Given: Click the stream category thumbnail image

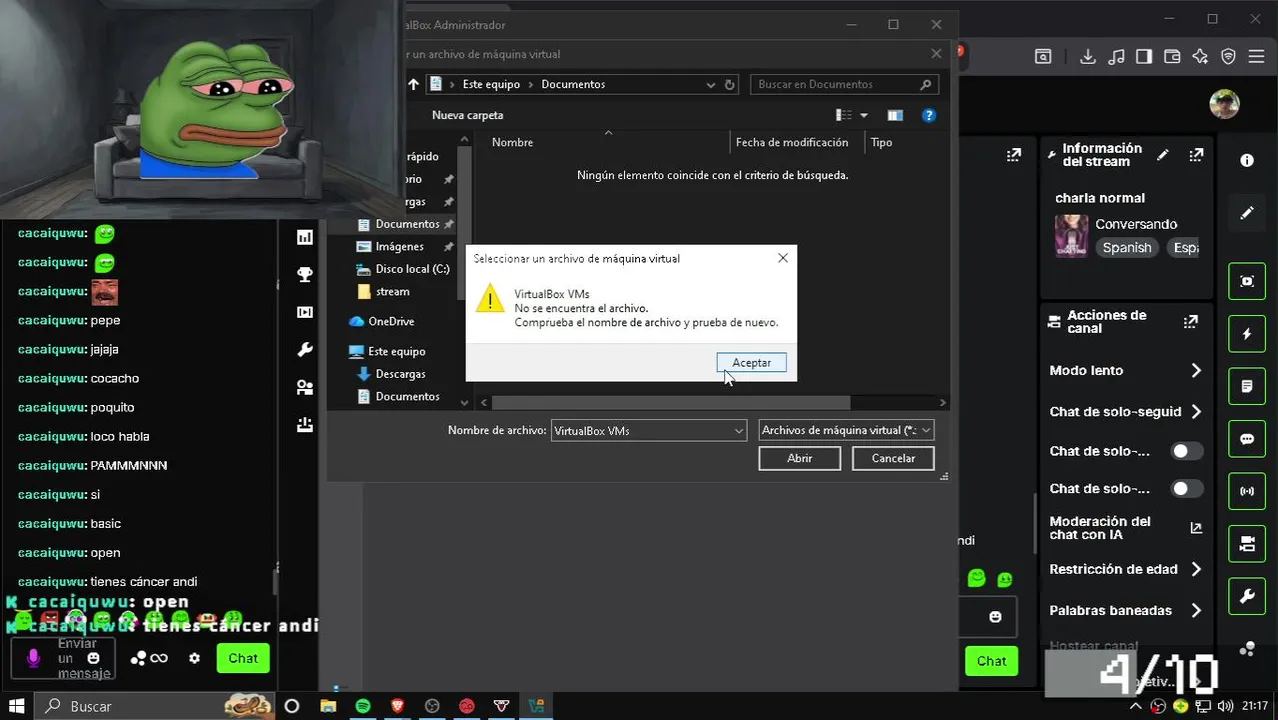Looking at the screenshot, I should (x=1071, y=235).
